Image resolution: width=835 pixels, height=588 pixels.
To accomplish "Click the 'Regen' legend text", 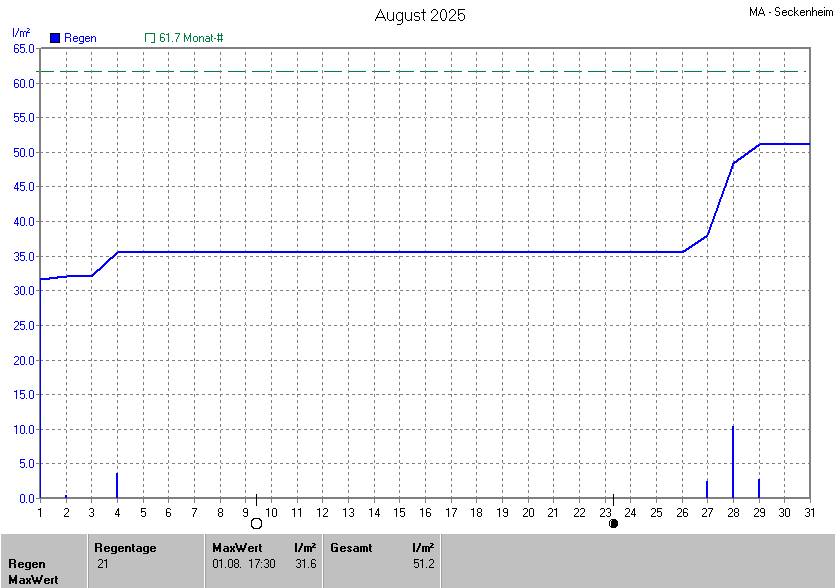I will coord(81,38).
